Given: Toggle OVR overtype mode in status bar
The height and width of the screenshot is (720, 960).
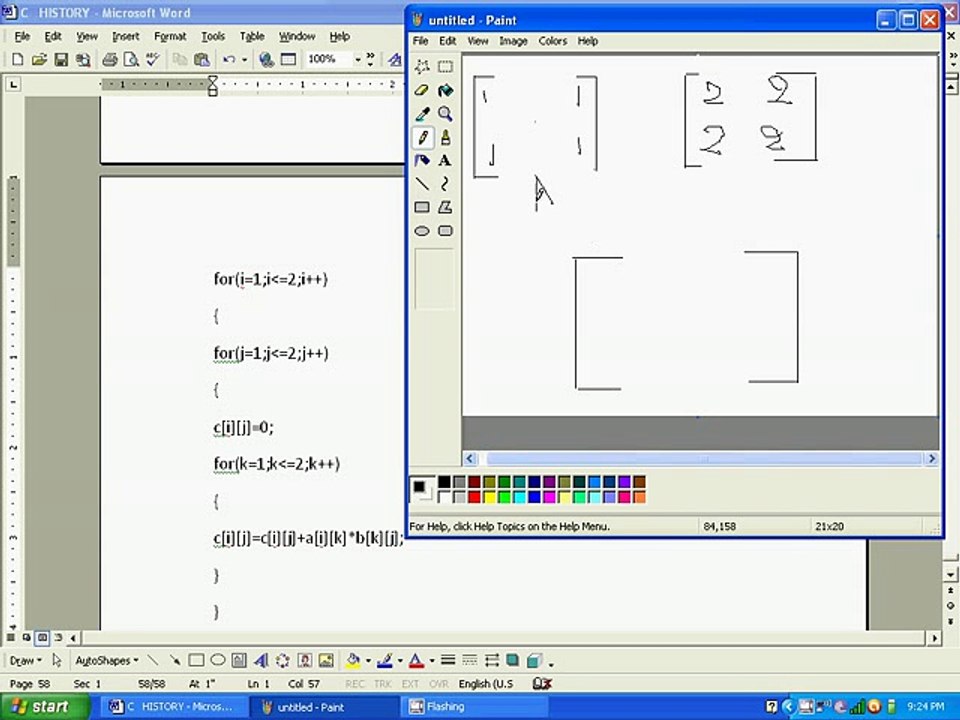Looking at the screenshot, I should coord(438,684).
